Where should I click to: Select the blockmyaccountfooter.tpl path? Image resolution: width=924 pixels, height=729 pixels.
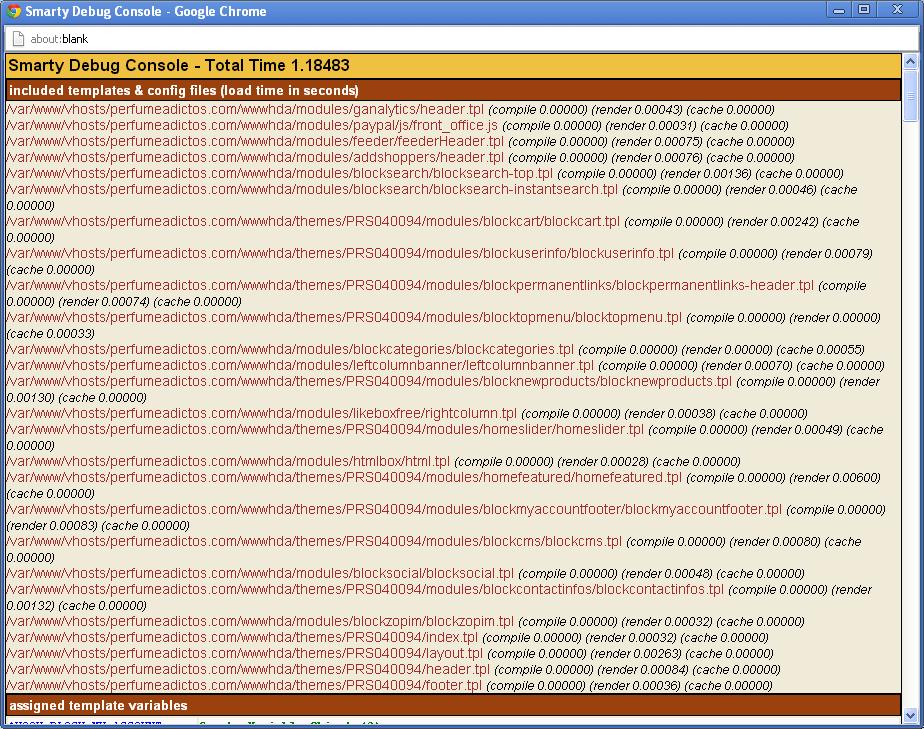coord(394,509)
